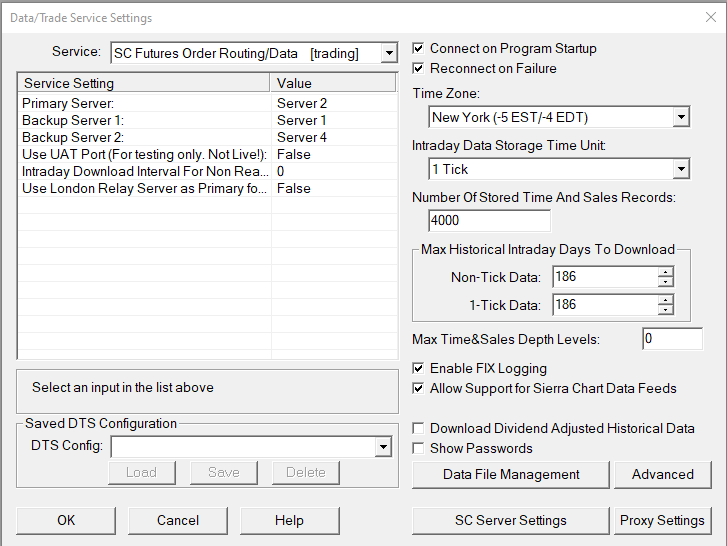
Task: Select the Backup Server 1 row
Action: (208, 120)
